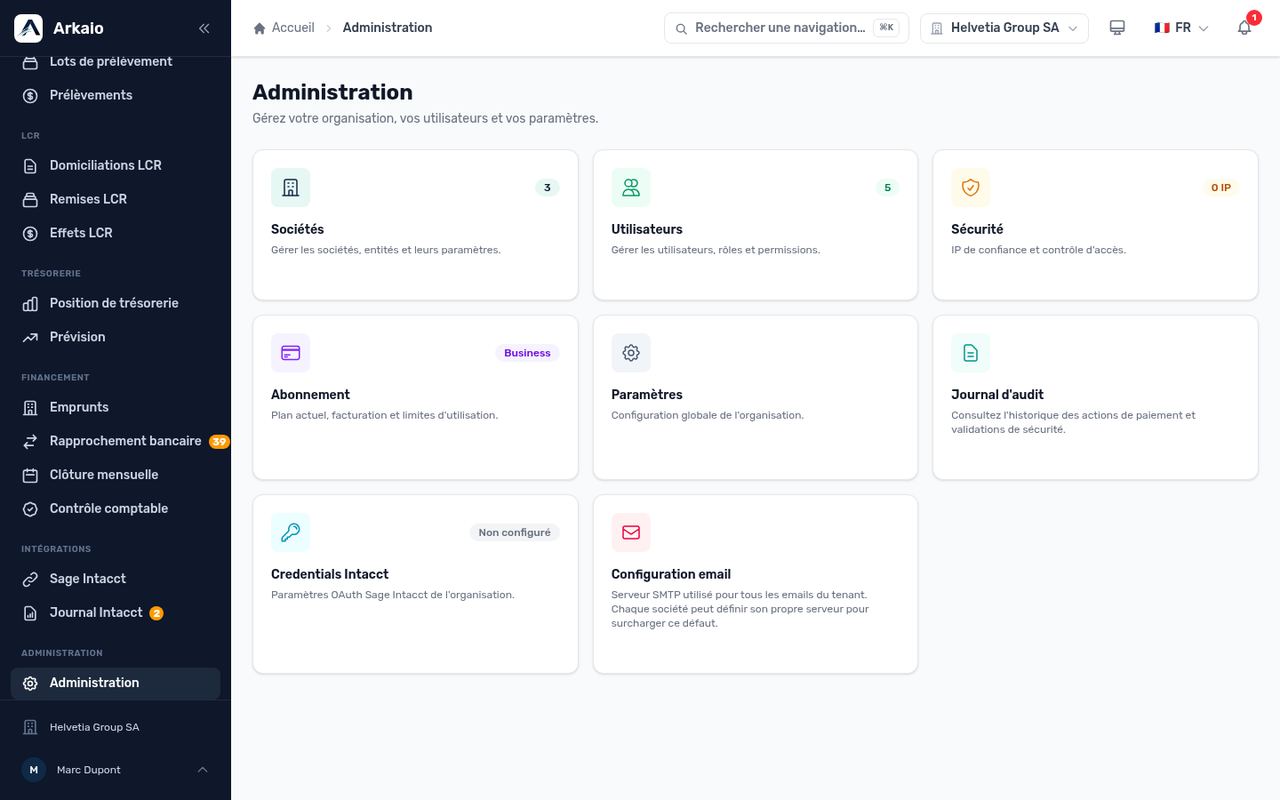Viewport: 1280px width, 800px height.
Task: Open Domiciliations LCR in the sidebar
Action: pos(116,165)
